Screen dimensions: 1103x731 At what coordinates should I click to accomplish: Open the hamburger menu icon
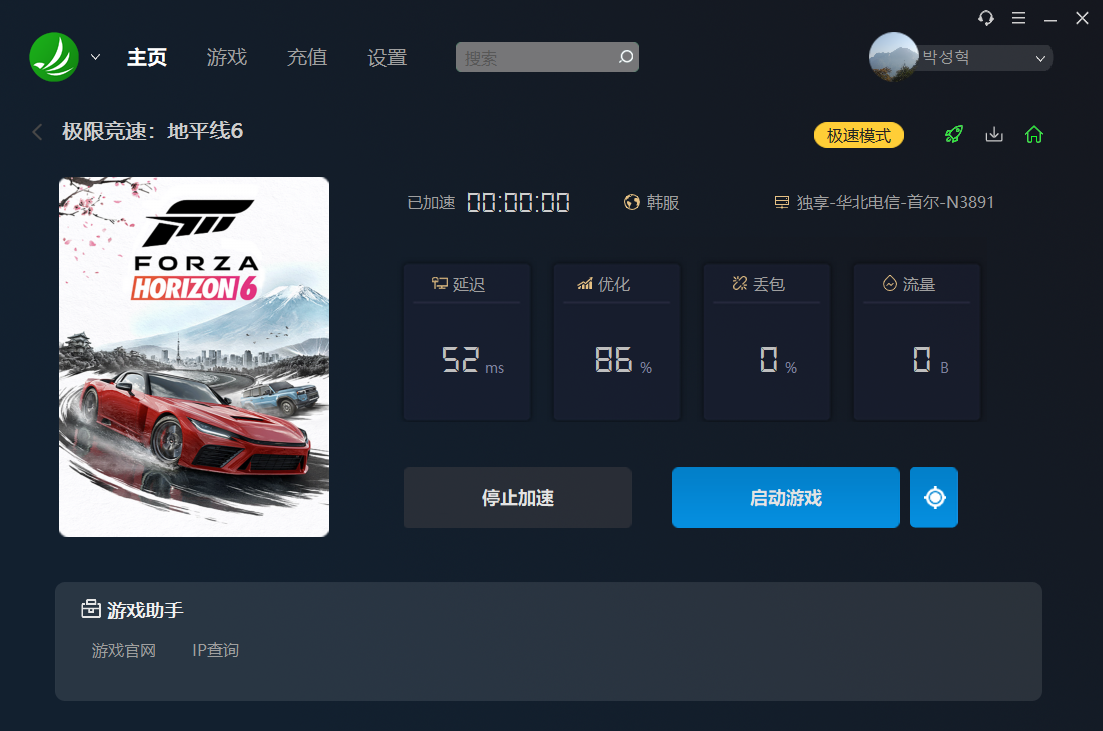click(1018, 18)
